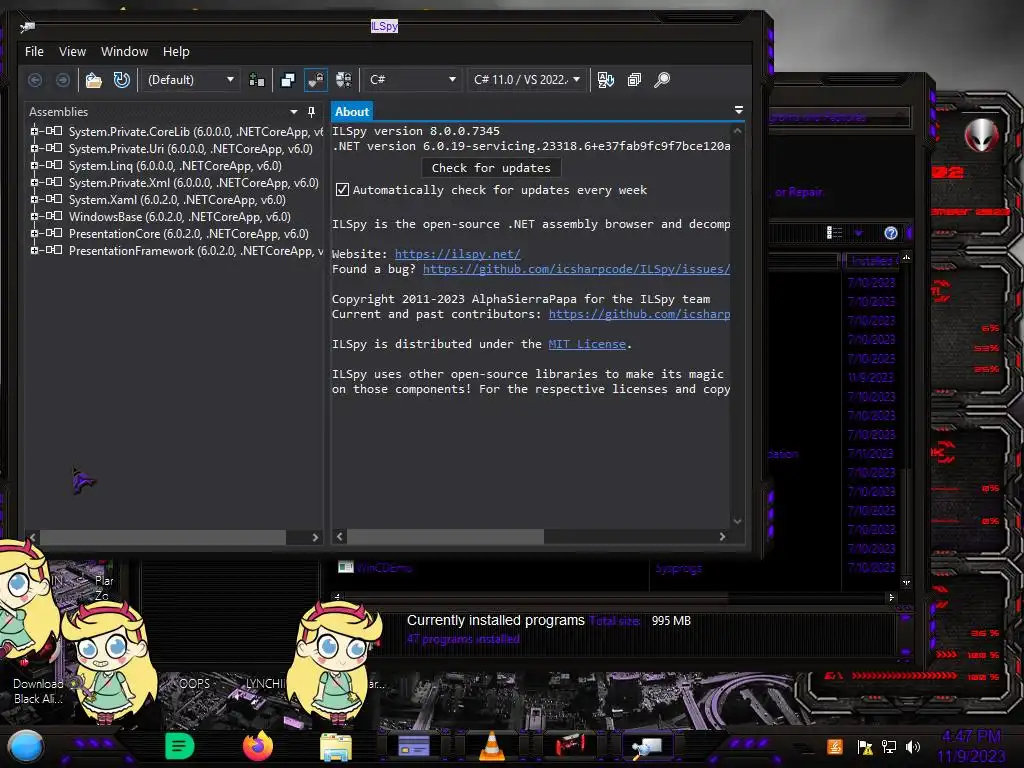Open the Assemblies panel options arrow

pyautogui.click(x=294, y=112)
